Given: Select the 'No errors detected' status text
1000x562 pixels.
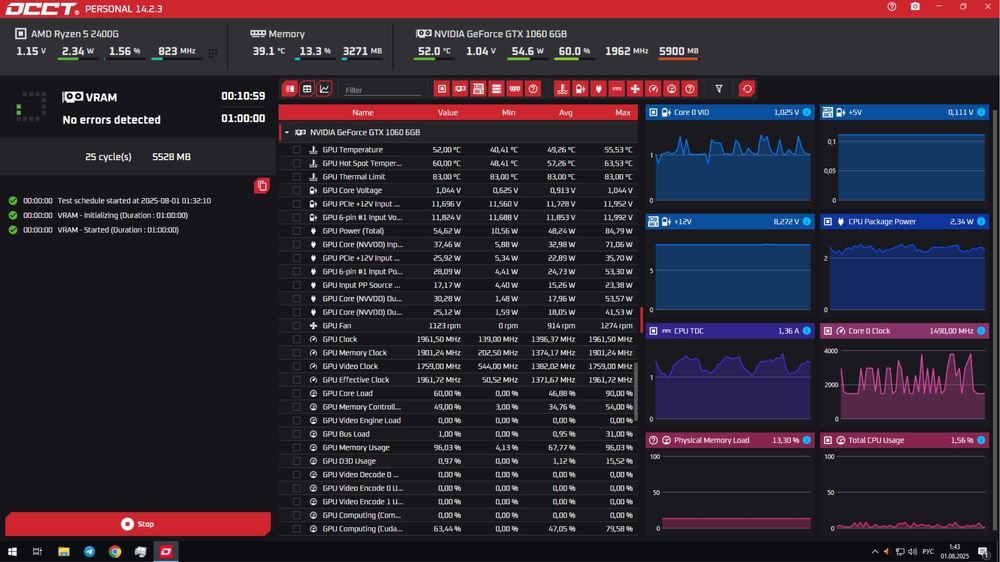Looking at the screenshot, I should [112, 120].
